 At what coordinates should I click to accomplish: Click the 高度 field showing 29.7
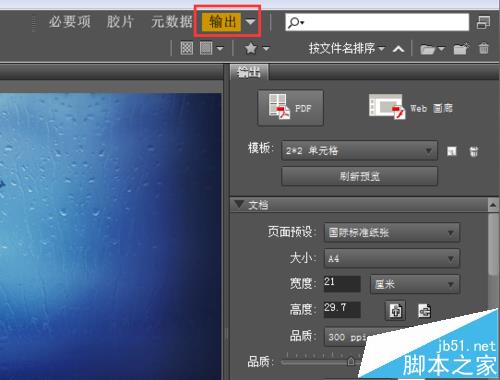(x=342, y=310)
